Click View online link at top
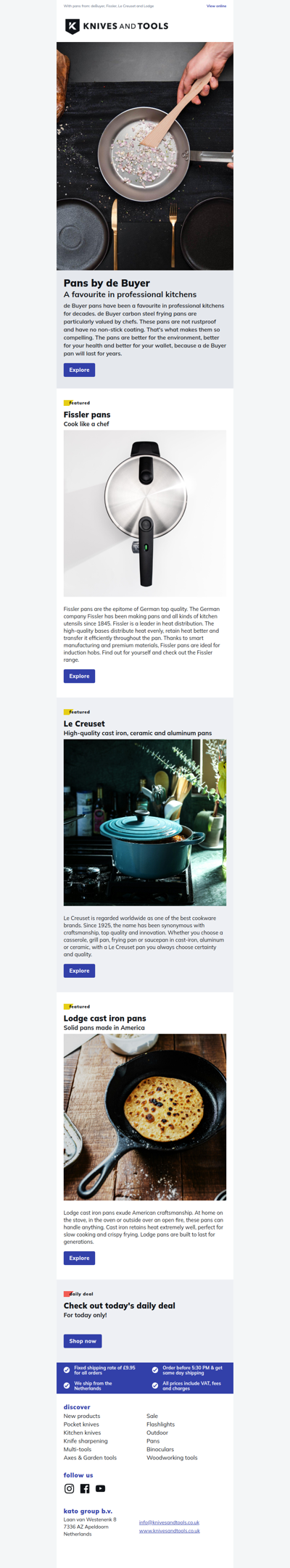This screenshot has height=1568, width=290. point(216,6)
